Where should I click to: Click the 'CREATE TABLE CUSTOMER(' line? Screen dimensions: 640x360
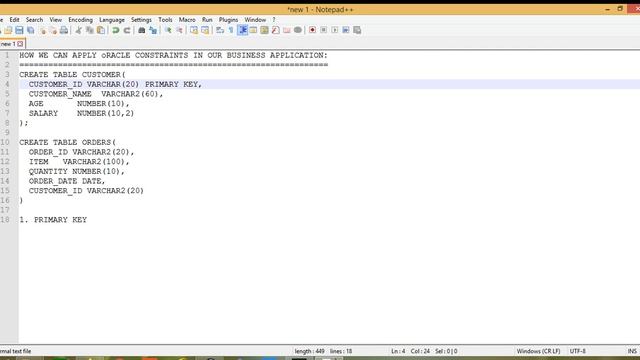click(73, 75)
